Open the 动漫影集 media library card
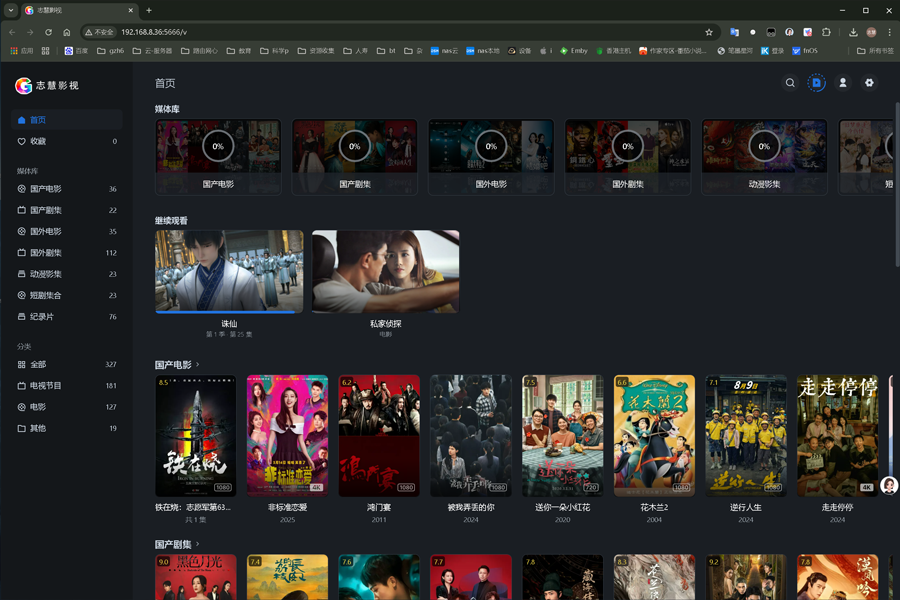Image resolution: width=900 pixels, height=600 pixels. (765, 157)
